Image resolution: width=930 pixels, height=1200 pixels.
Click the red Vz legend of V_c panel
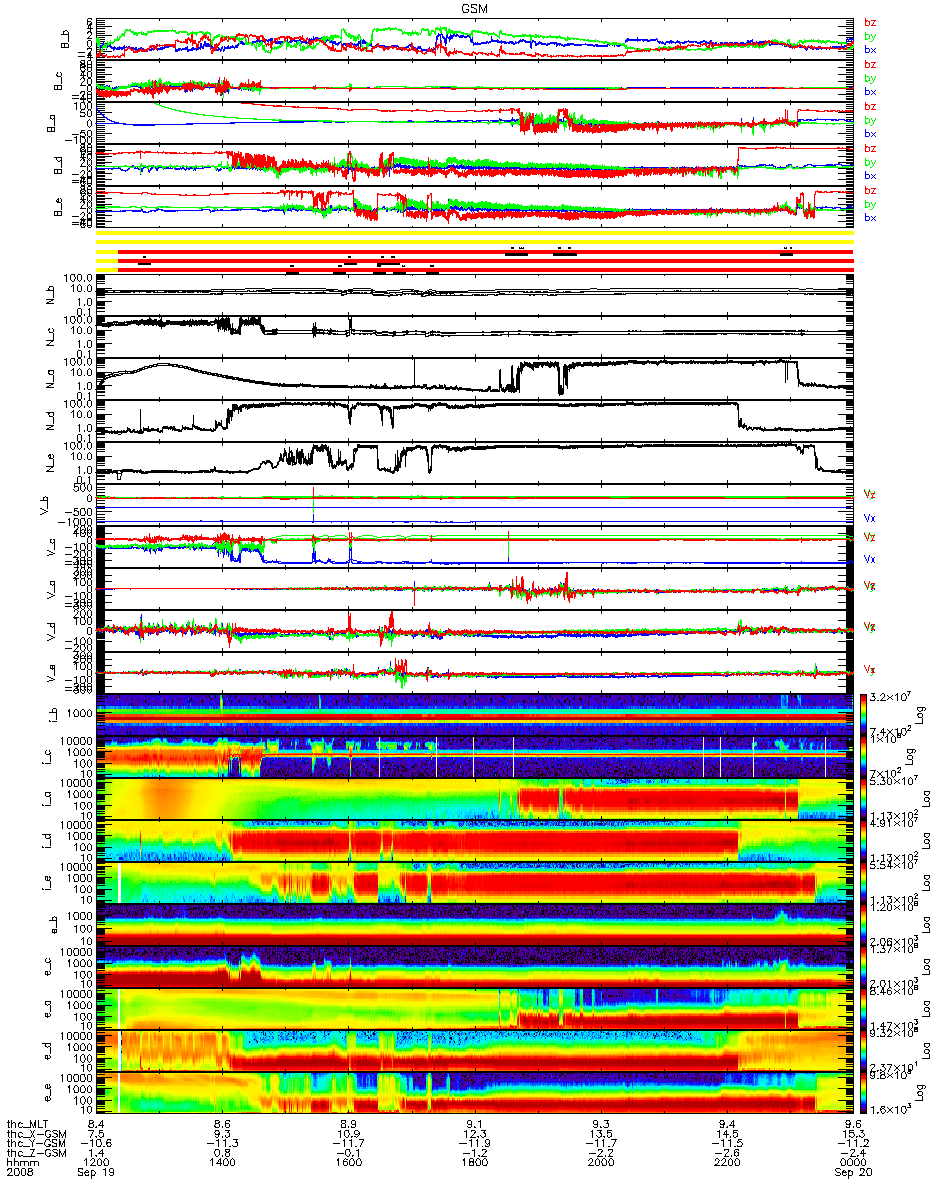[869, 536]
